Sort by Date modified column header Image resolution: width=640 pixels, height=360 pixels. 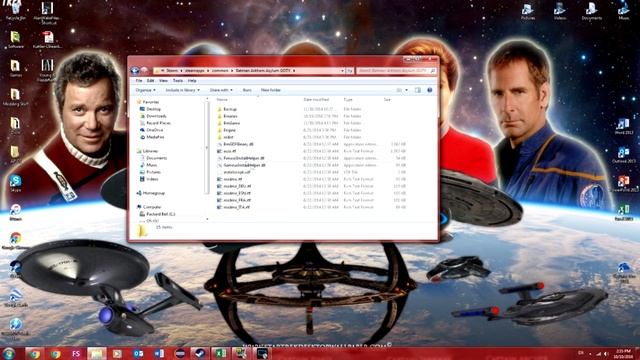pos(316,100)
